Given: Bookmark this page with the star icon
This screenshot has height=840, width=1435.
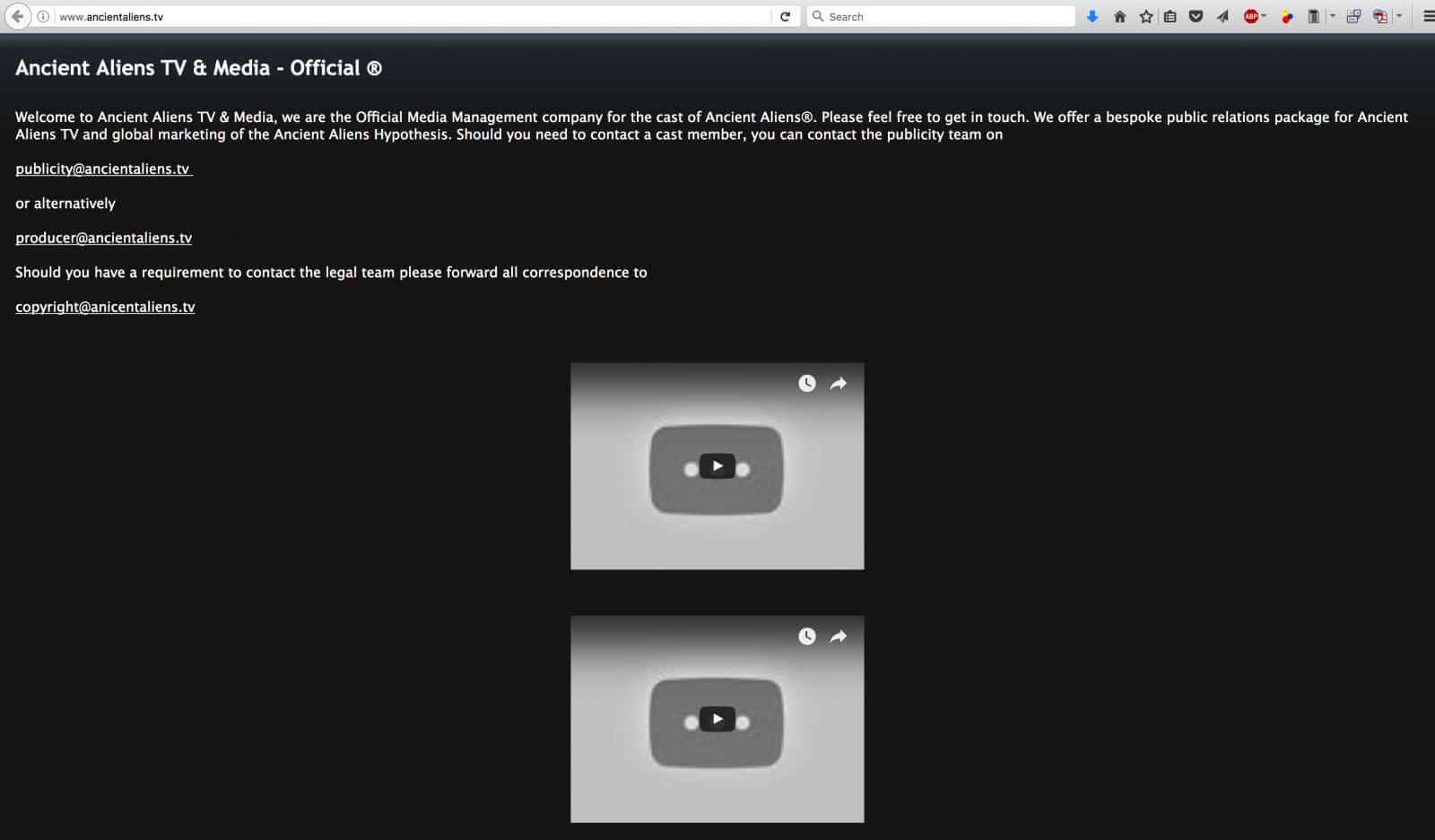Looking at the screenshot, I should [x=1145, y=16].
